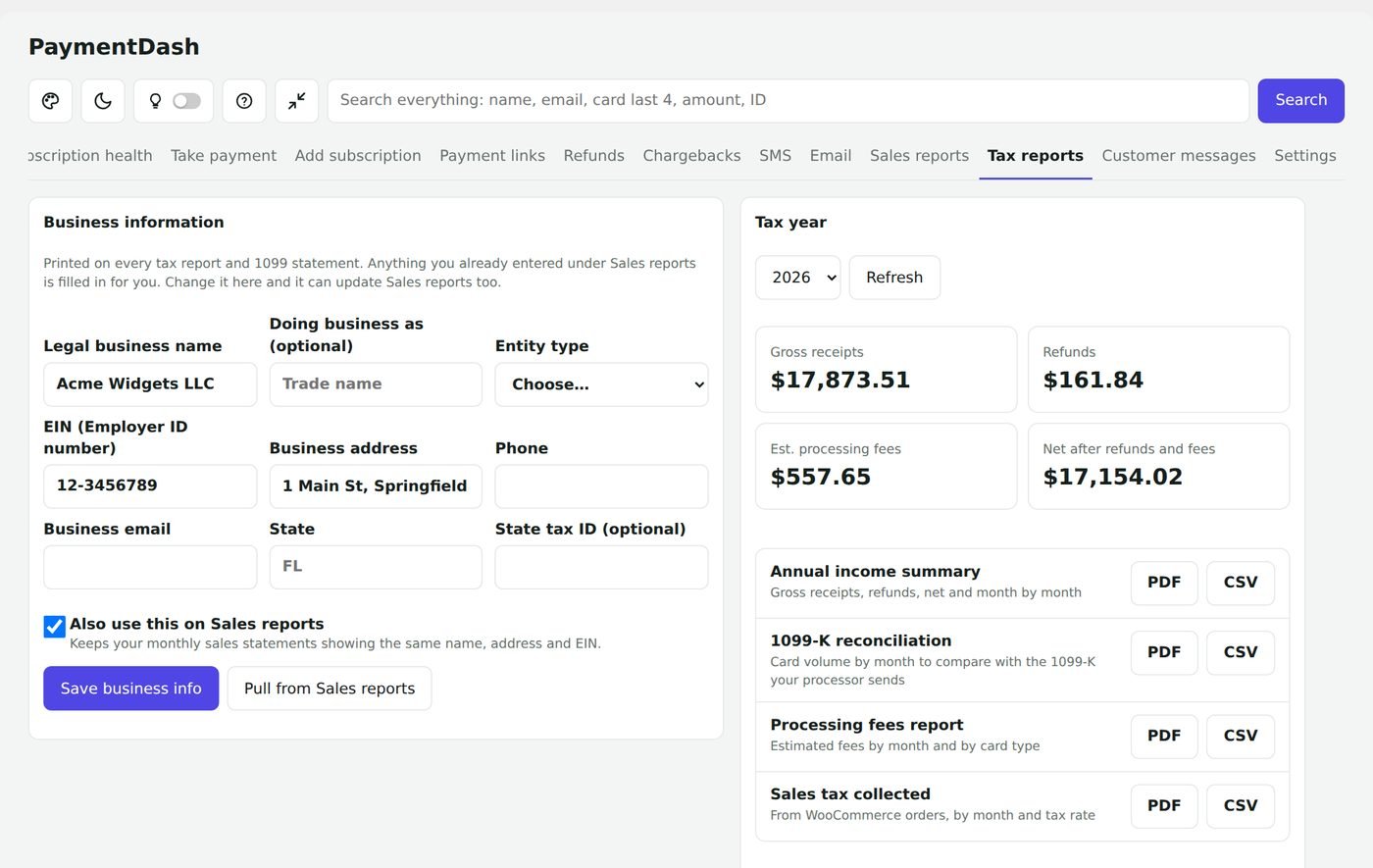Viewport: 1373px width, 868px height.
Task: Click the Search button
Action: pos(1300,101)
